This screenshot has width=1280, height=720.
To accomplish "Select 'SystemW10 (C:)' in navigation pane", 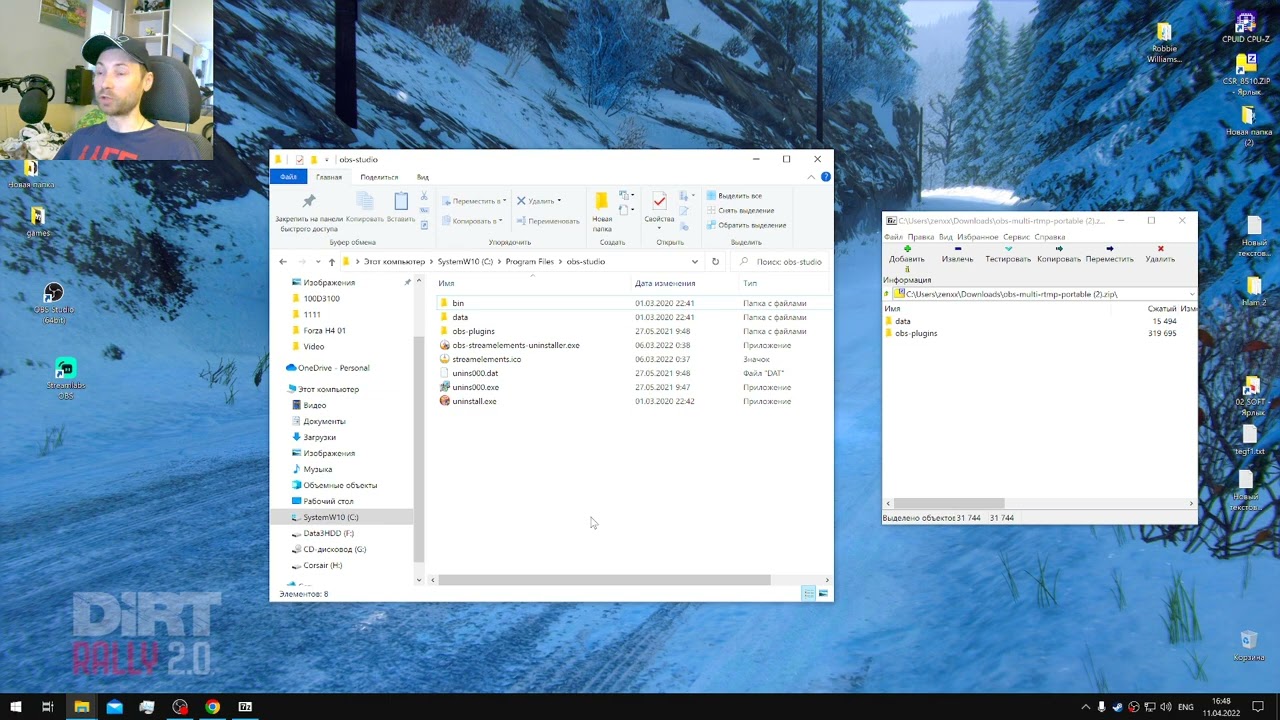I will [x=331, y=517].
